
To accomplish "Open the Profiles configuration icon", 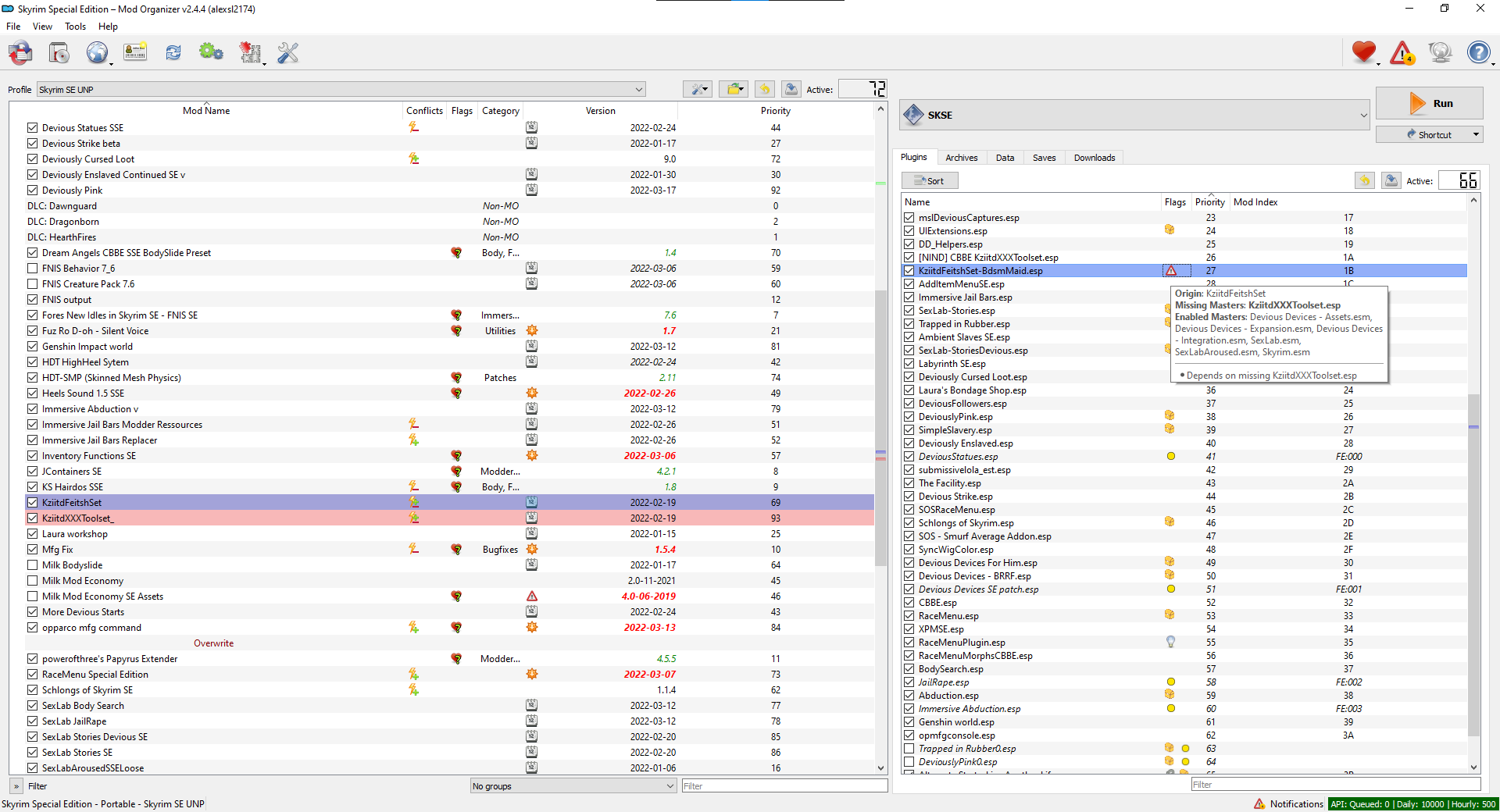I will point(135,53).
